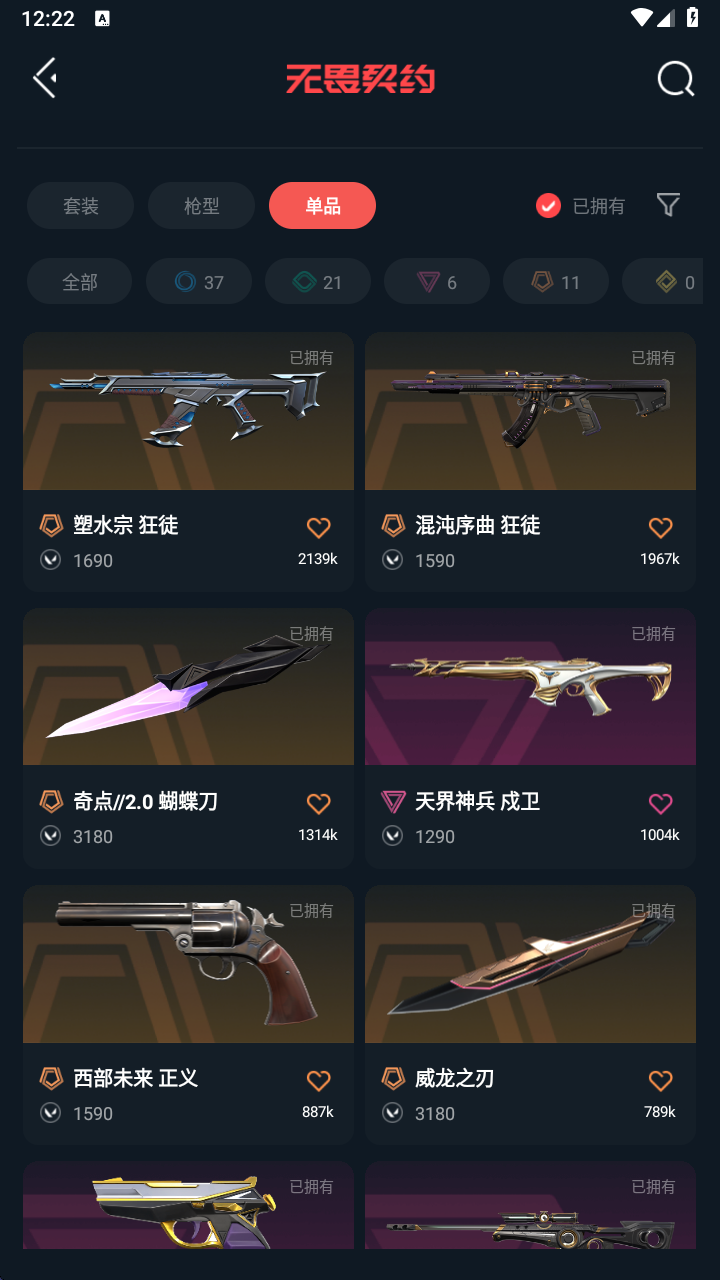Viewport: 720px width, 1280px height.
Task: Select the 单品 tab
Action: pos(322,206)
